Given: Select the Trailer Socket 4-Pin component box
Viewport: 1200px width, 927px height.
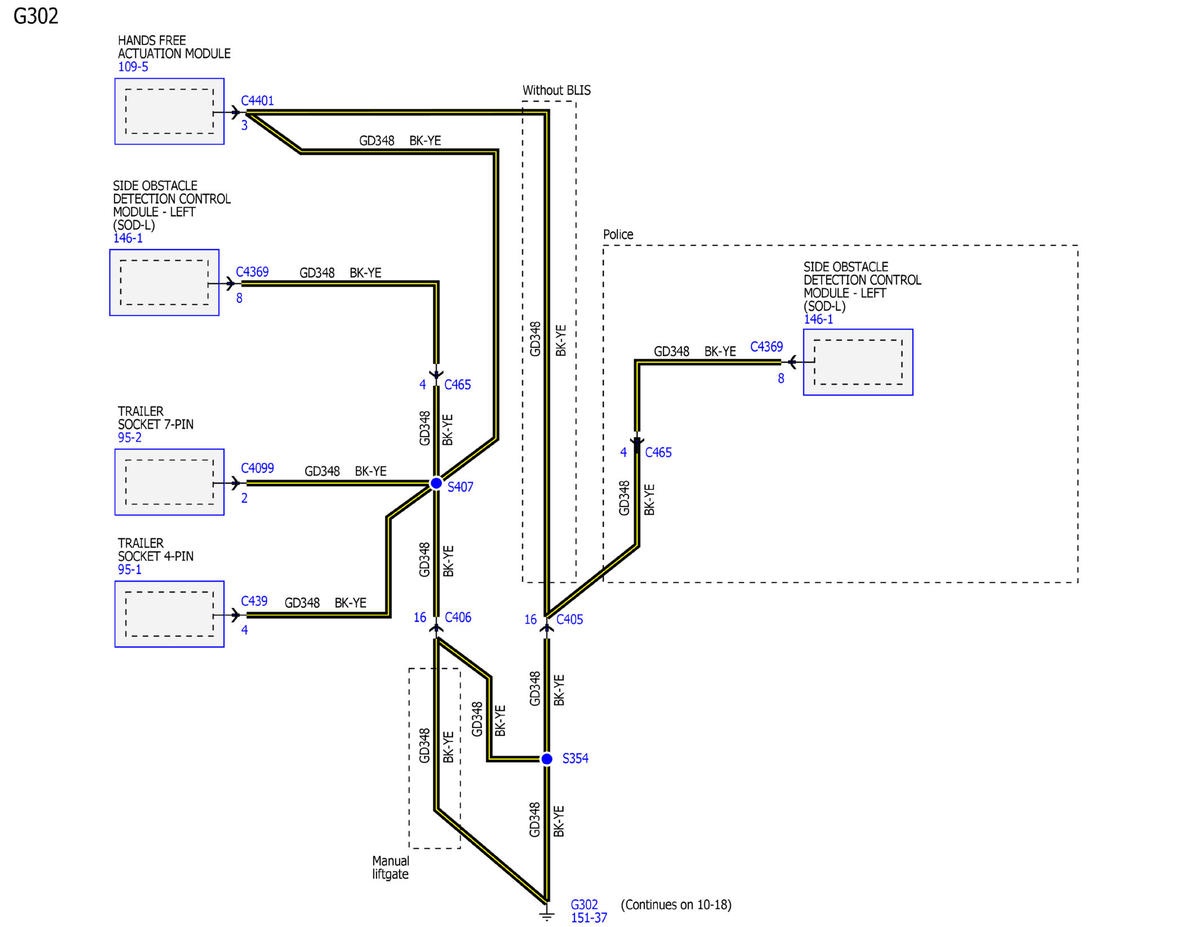Looking at the screenshot, I should (168, 614).
